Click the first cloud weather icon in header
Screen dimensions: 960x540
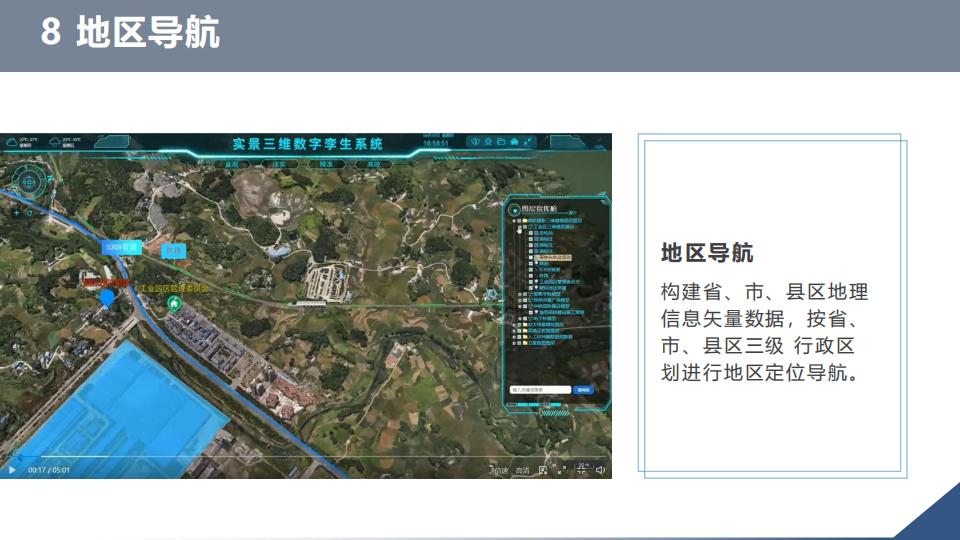pos(12,142)
